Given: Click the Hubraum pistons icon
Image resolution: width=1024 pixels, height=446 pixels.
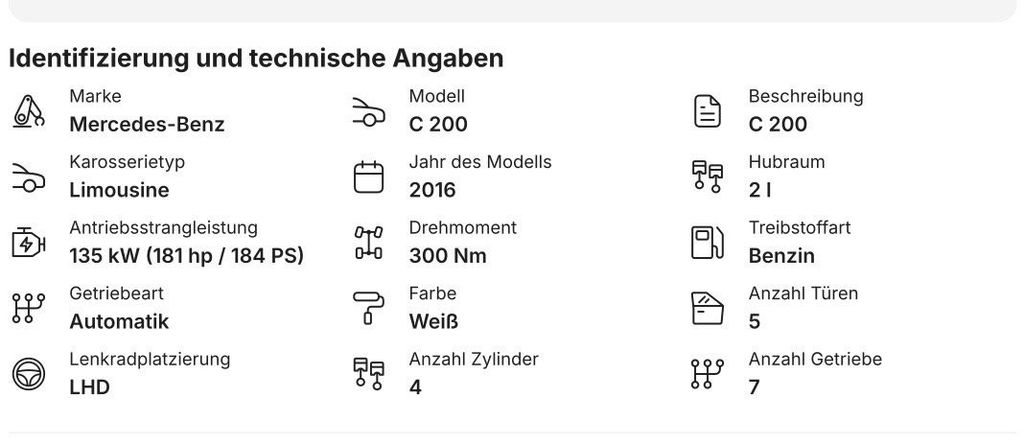Looking at the screenshot, I should point(707,177).
